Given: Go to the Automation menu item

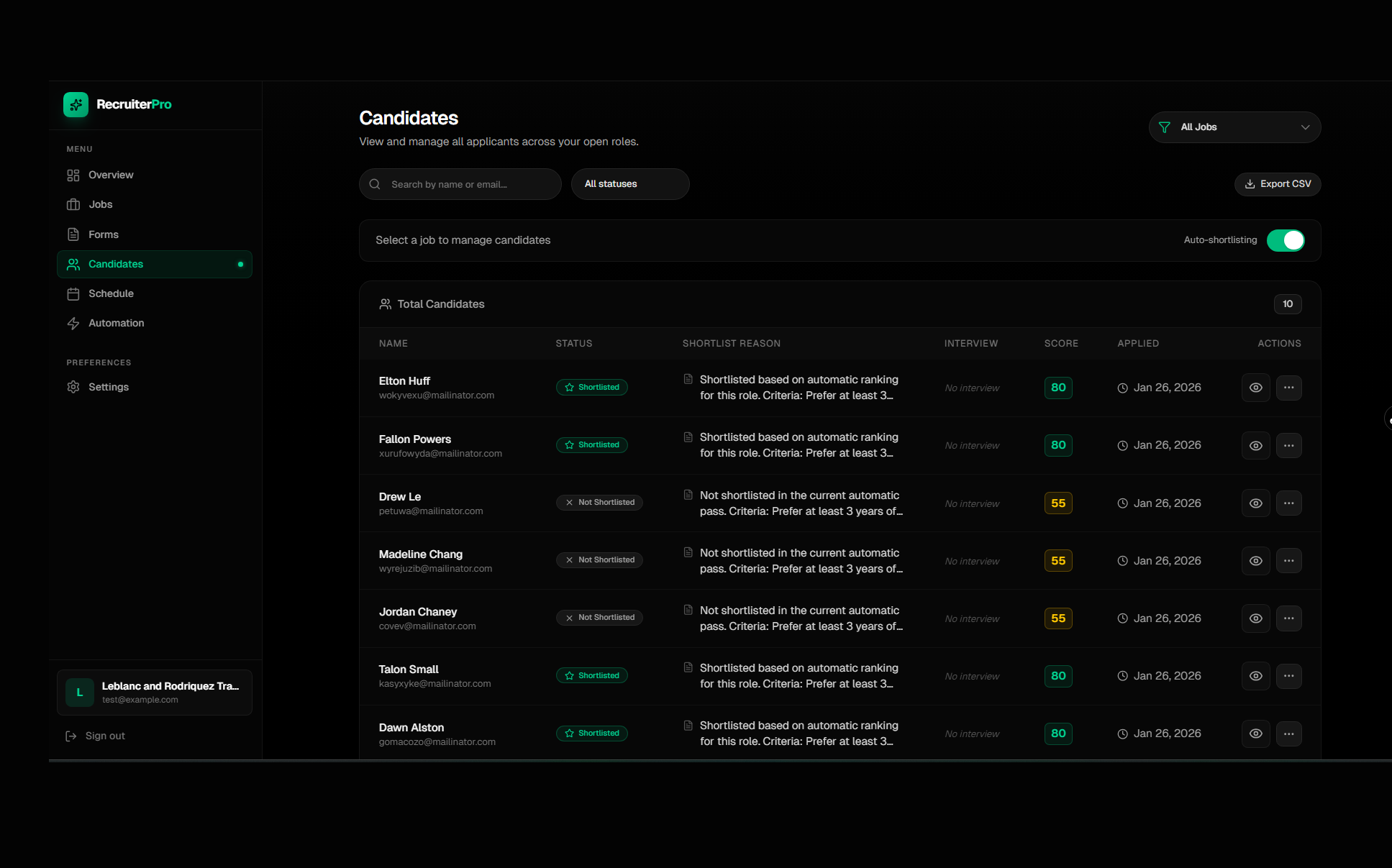Looking at the screenshot, I should (x=116, y=323).
